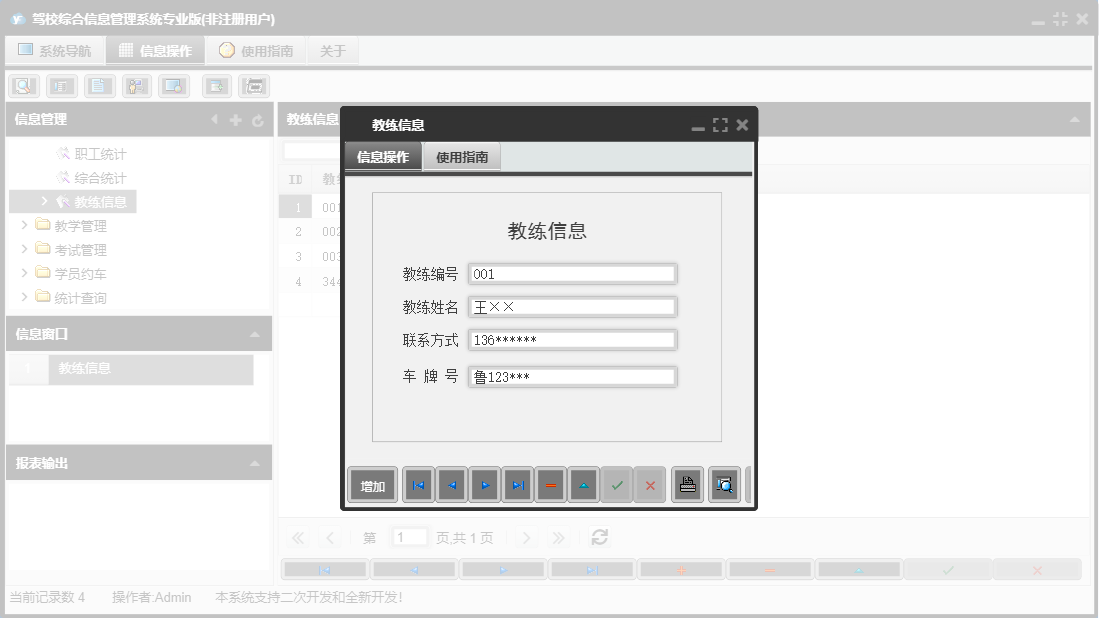Click the first-record navigation icon in the dialog

418,485
